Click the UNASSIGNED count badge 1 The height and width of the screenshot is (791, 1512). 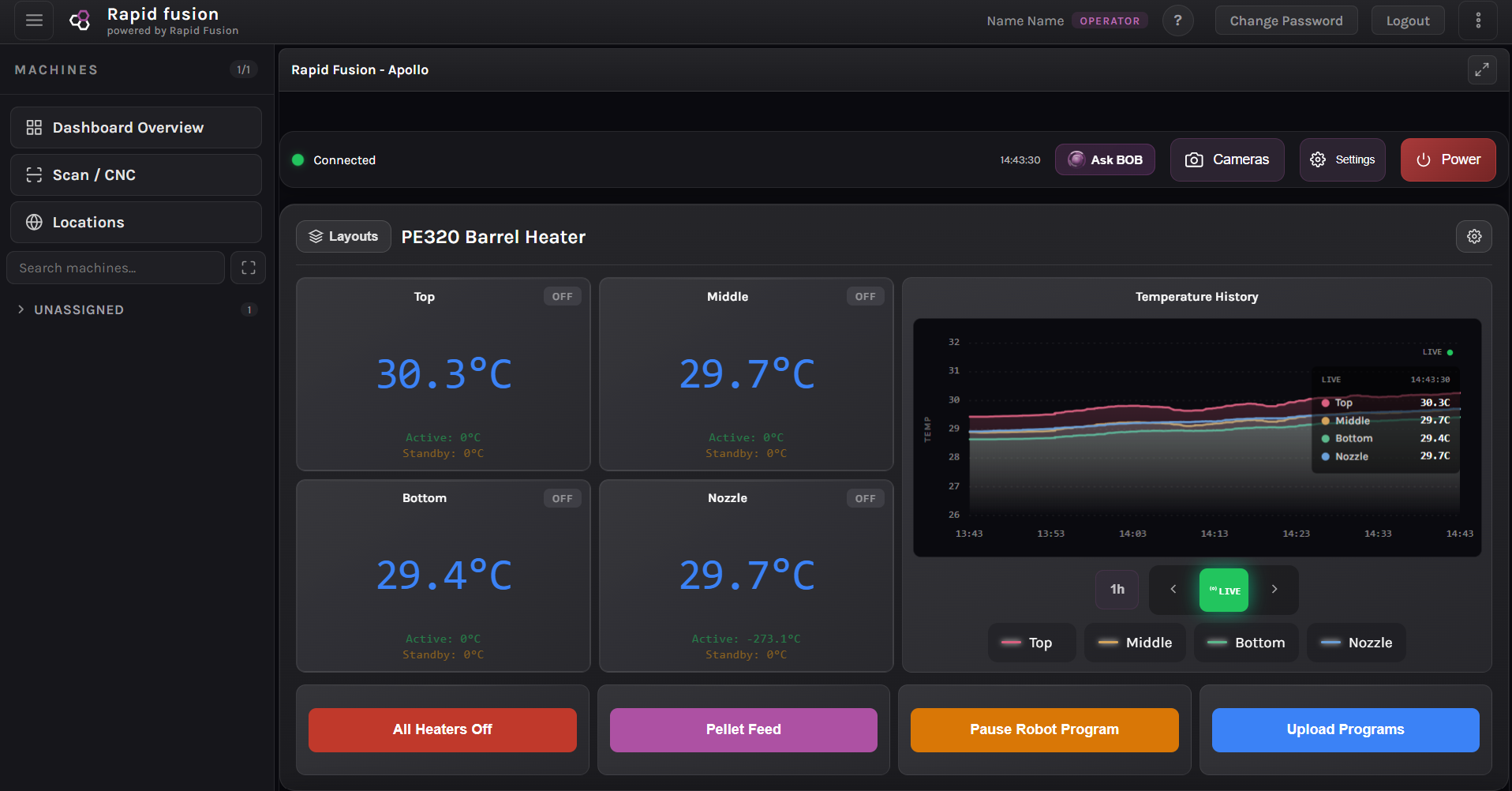[249, 309]
